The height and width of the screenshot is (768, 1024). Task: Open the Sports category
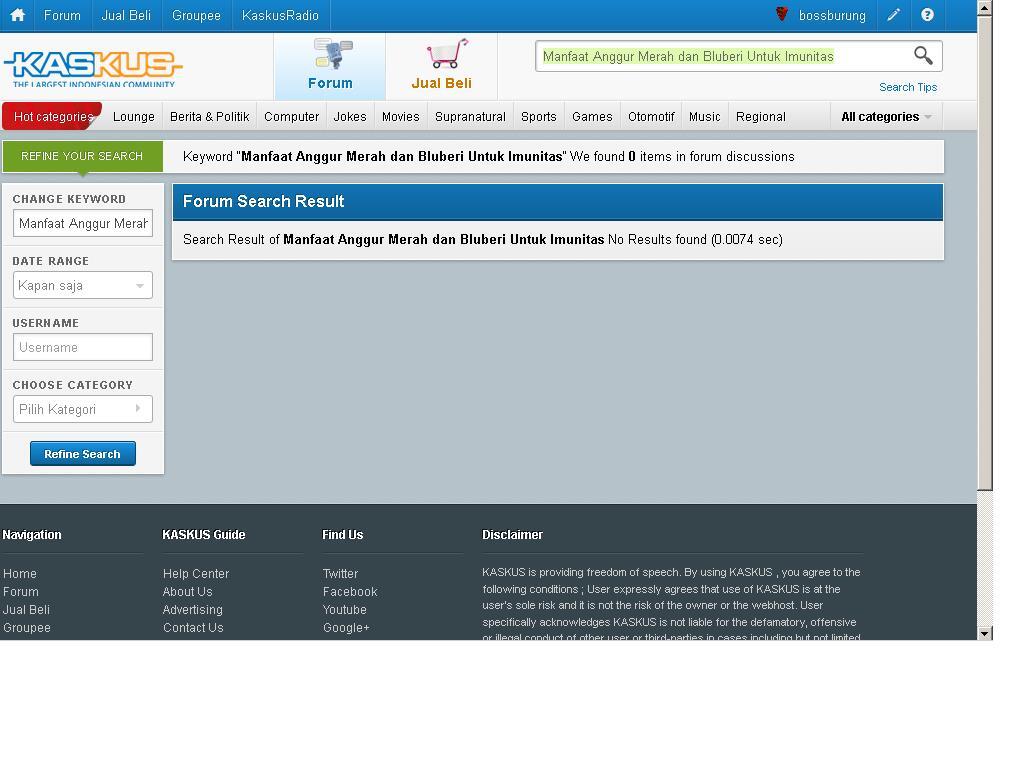pos(539,117)
